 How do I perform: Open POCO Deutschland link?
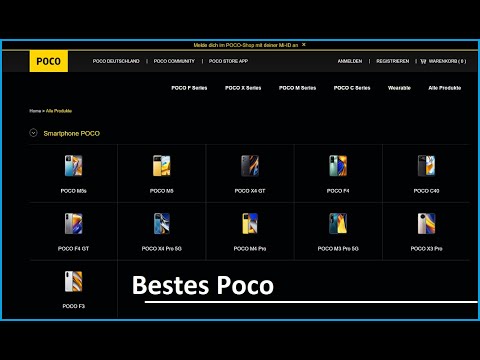pyautogui.click(x=116, y=61)
